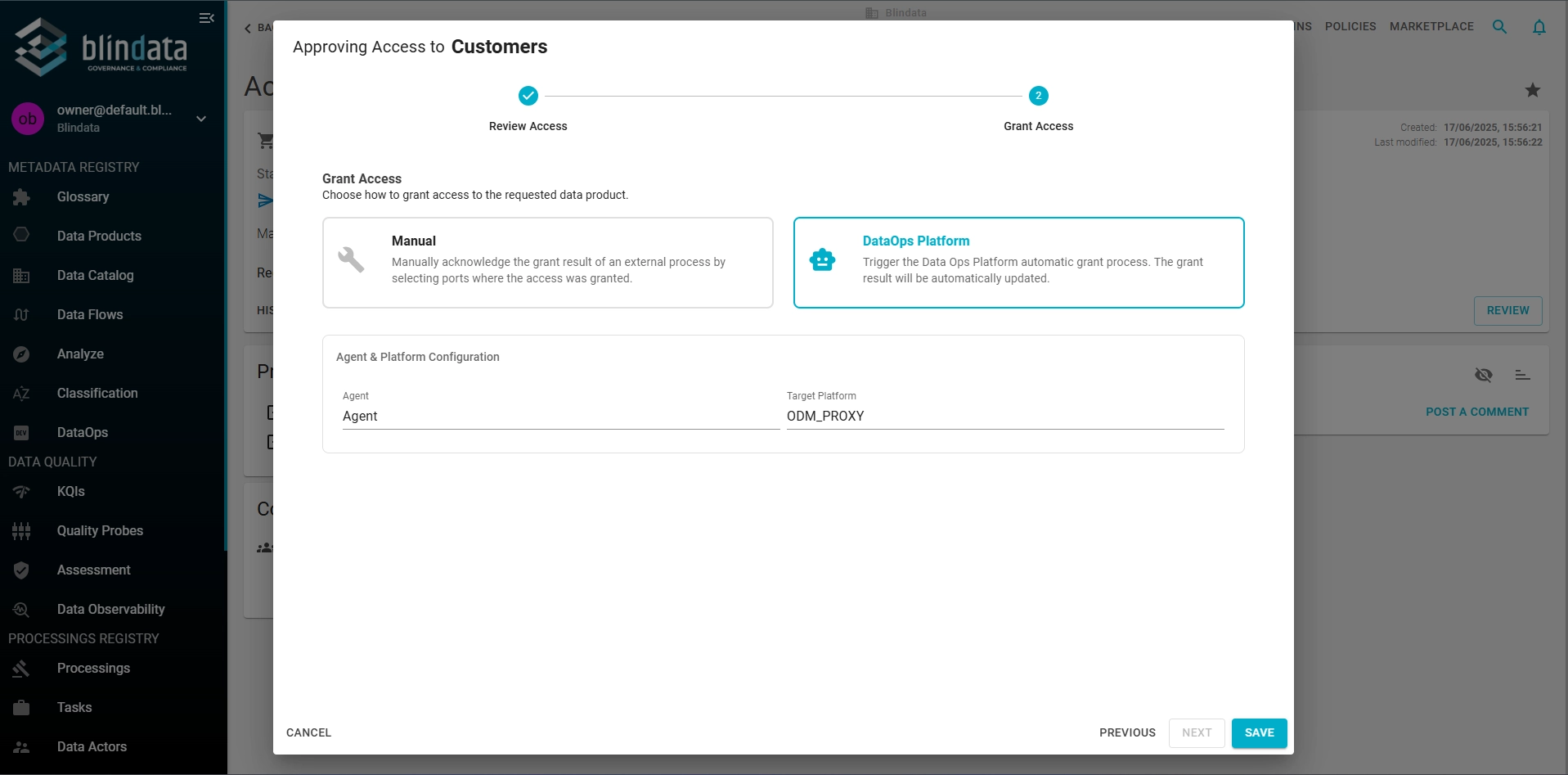Viewport: 1568px width, 775px height.
Task: Open the Target Platform field ODM_PROXY
Action: pyautogui.click(x=1005, y=417)
